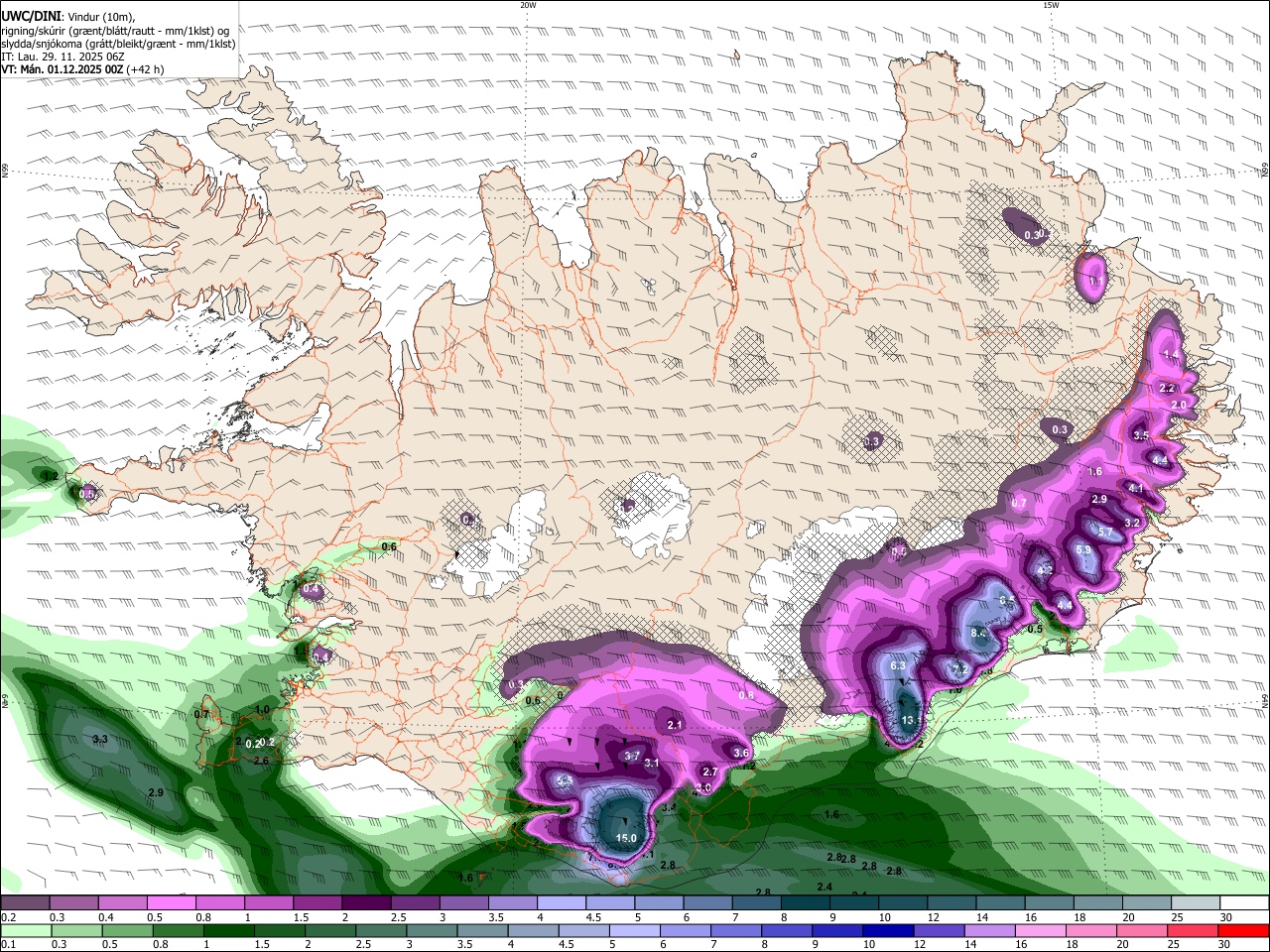The width and height of the screenshot is (1270, 952).
Task: Select the 5.9 snowfall value in the east
Action: click(1083, 550)
